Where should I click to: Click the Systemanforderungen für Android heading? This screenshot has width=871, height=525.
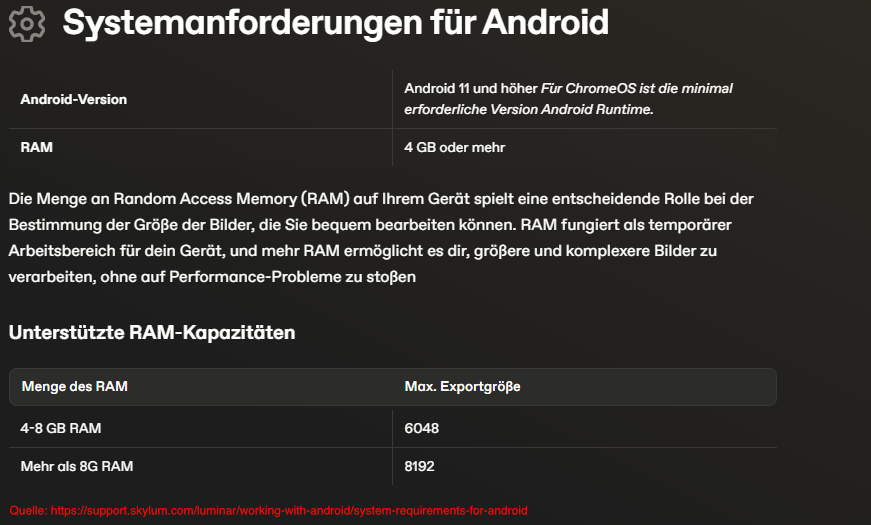tap(336, 23)
